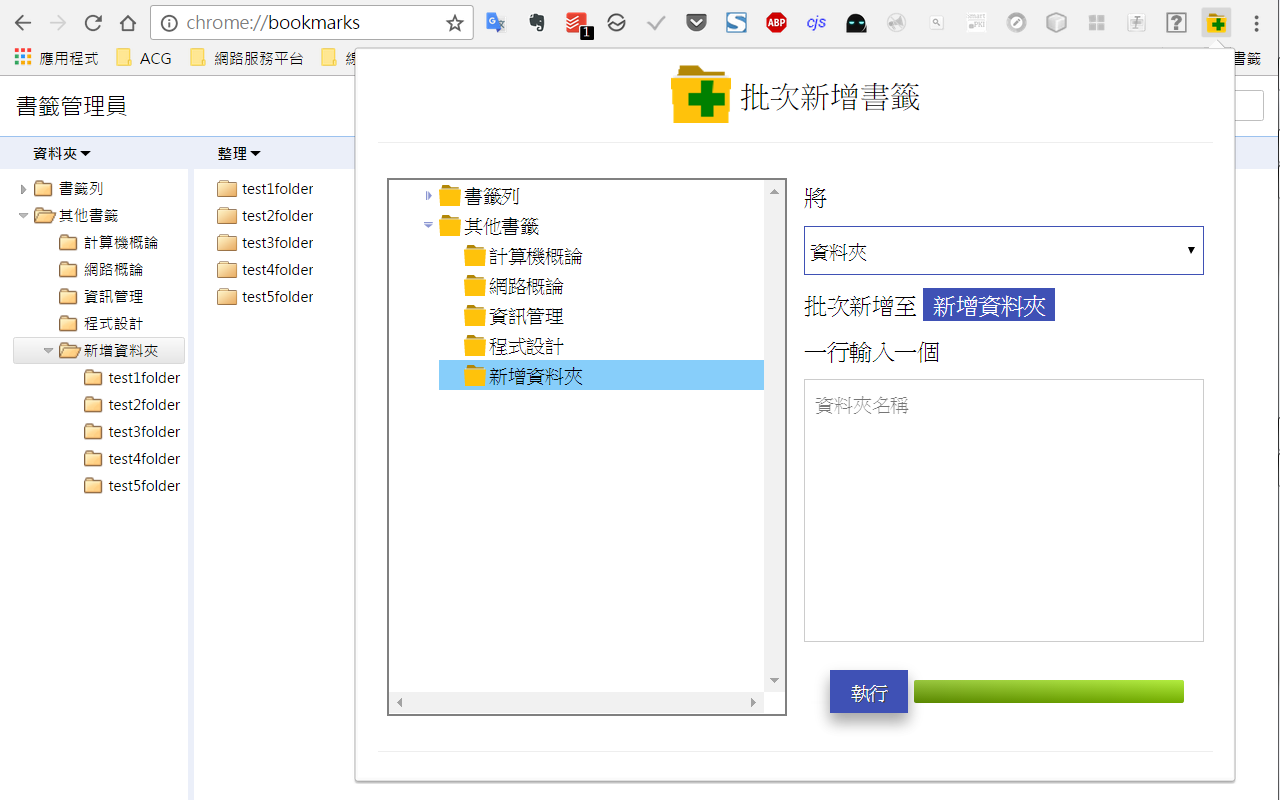Open the black ghost-face extension icon

pyautogui.click(x=856, y=22)
